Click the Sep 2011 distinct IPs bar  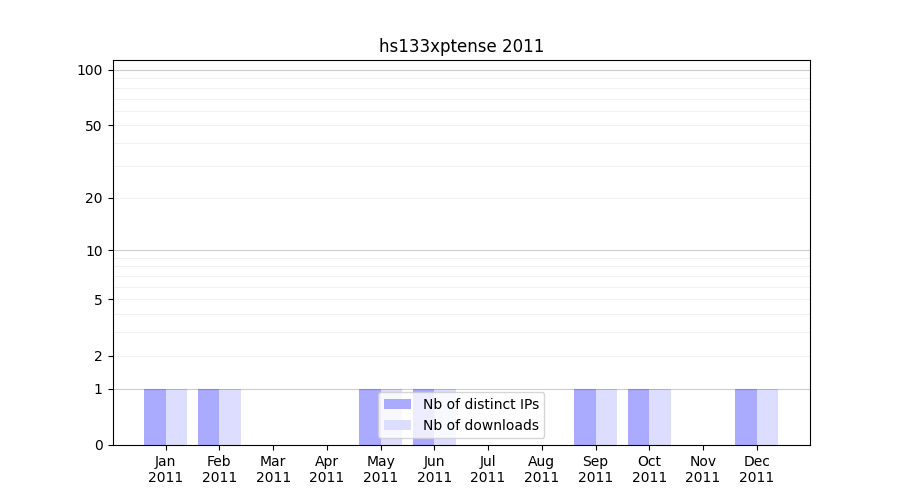[585, 417]
